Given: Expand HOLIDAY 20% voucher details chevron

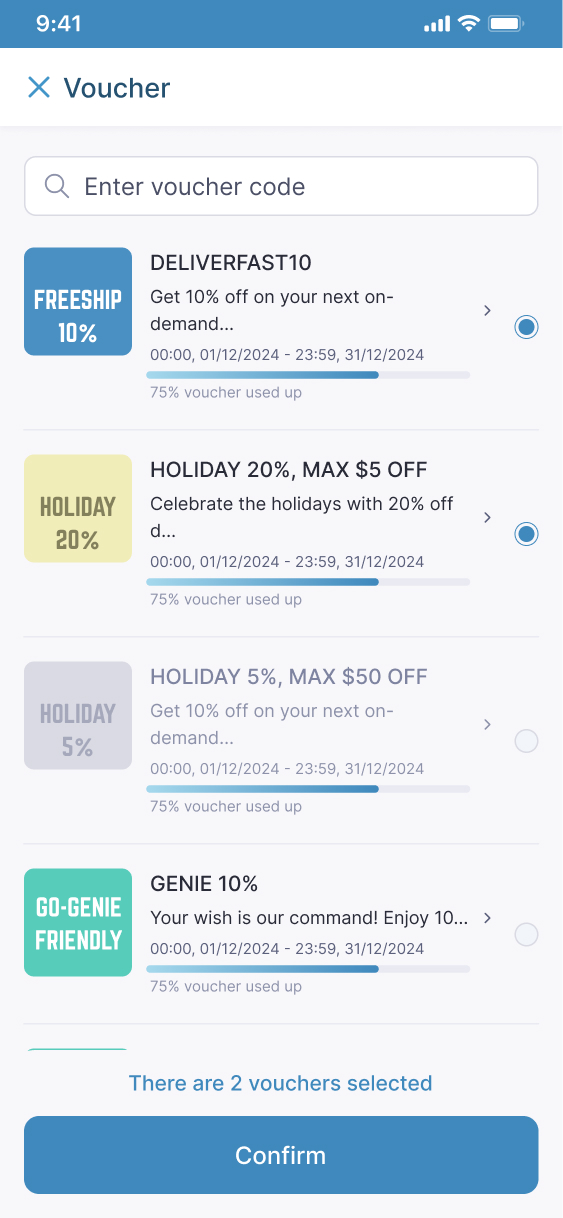Looking at the screenshot, I should (487, 517).
